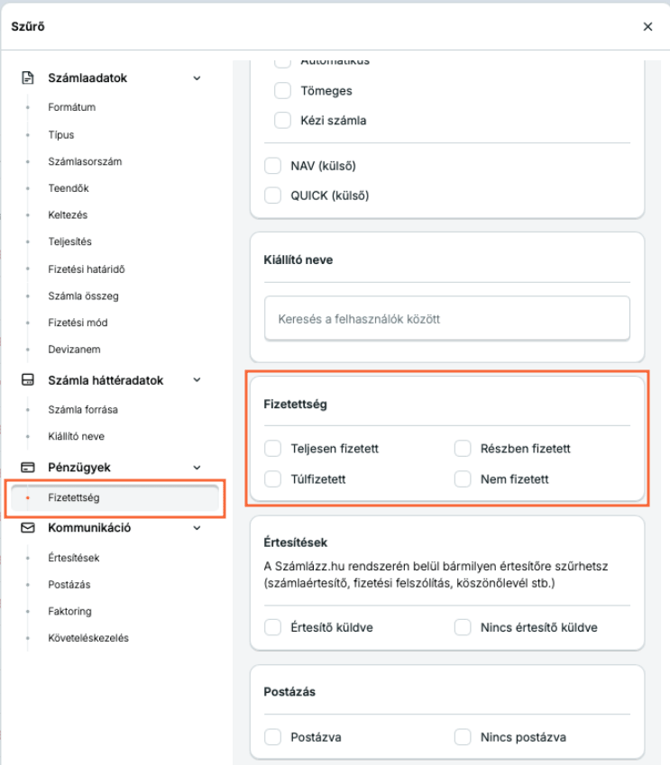This screenshot has height=765, width=670.
Task: Click the Számla háttéradatok section icon
Action: click(x=28, y=380)
